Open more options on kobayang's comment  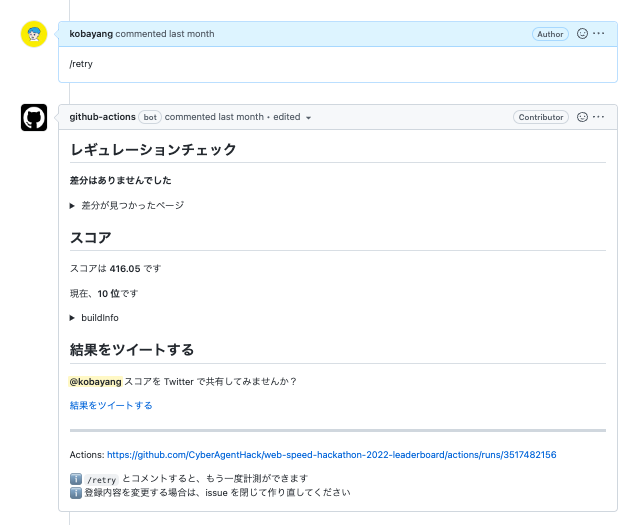(598, 34)
